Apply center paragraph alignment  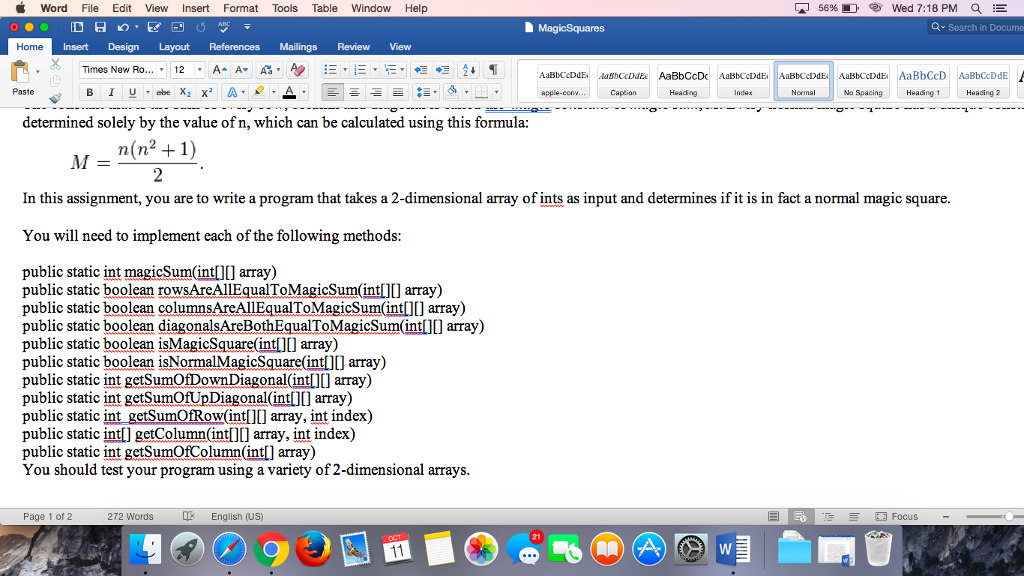click(x=354, y=92)
